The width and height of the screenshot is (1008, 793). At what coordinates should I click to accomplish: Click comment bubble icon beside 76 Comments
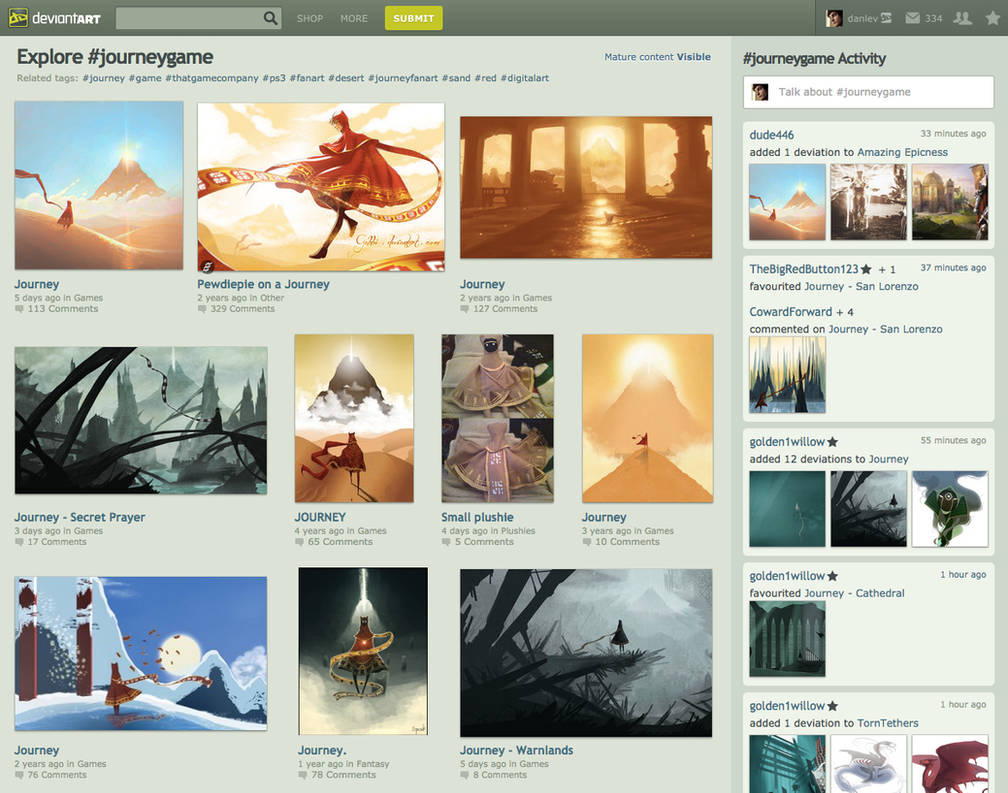19,776
